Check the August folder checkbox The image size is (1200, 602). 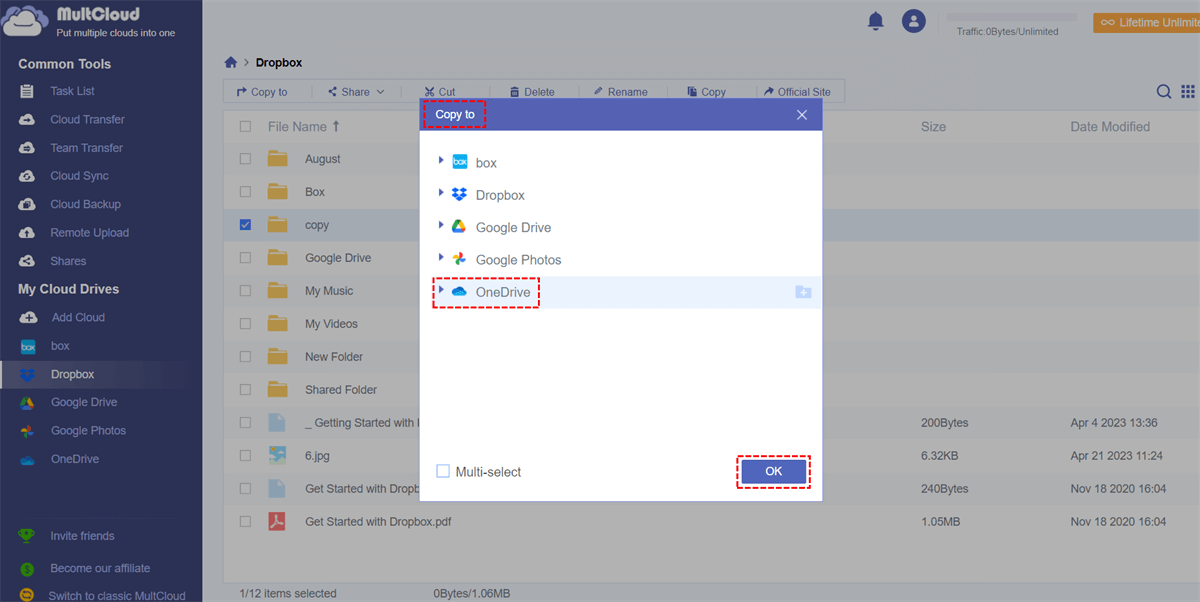point(245,159)
